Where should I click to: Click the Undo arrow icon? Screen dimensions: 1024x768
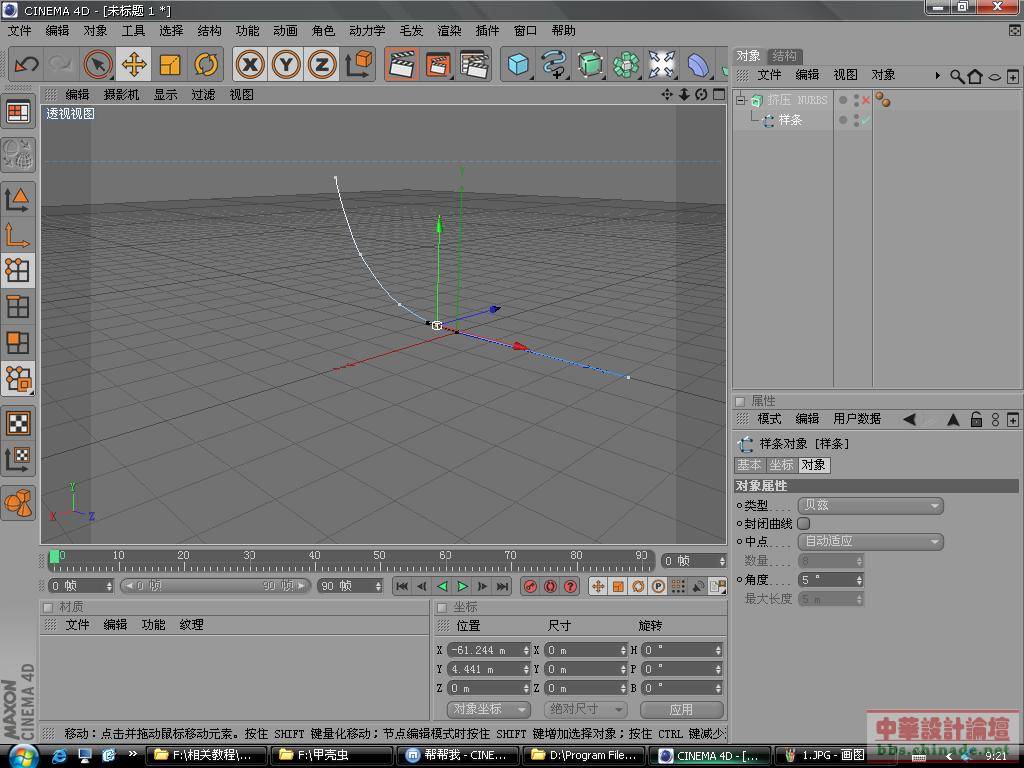tap(27, 65)
